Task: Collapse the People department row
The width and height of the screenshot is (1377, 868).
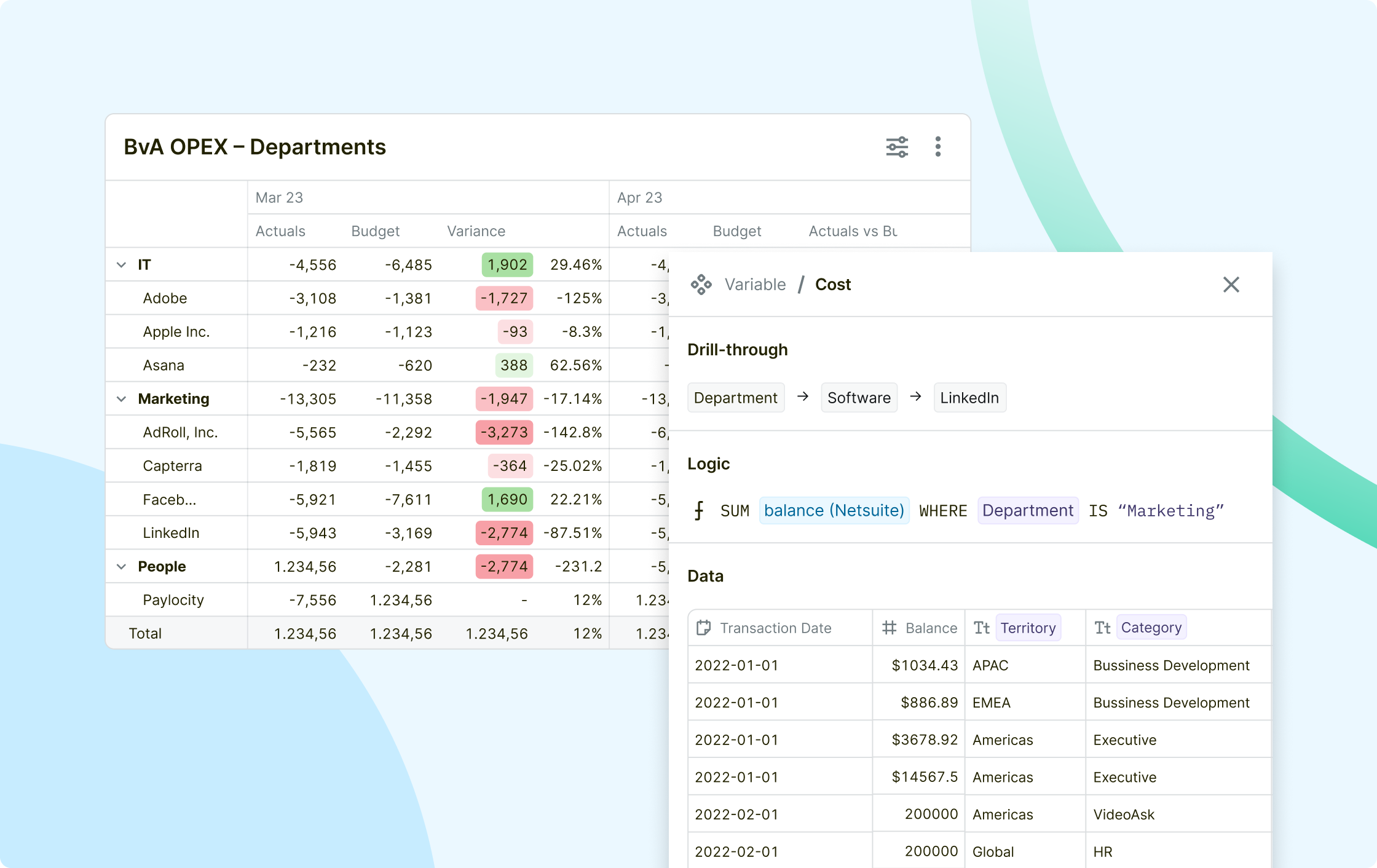Action: (x=121, y=567)
